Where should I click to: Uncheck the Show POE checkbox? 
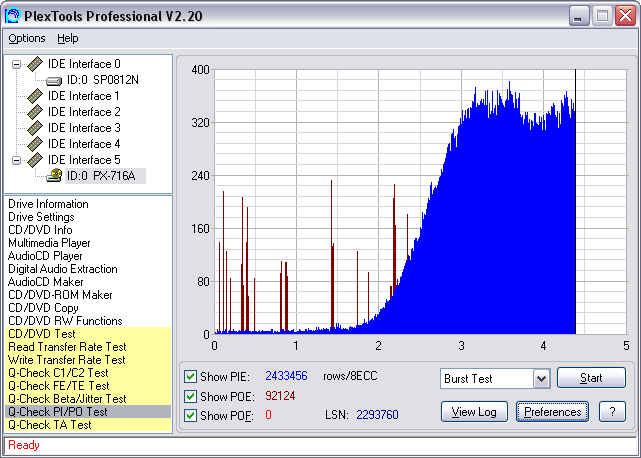190,396
